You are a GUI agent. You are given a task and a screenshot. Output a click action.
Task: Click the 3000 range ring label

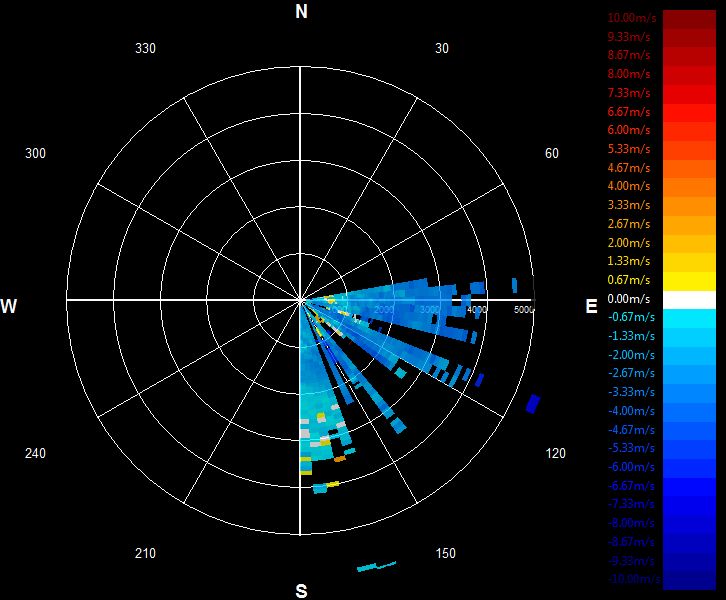(x=430, y=309)
